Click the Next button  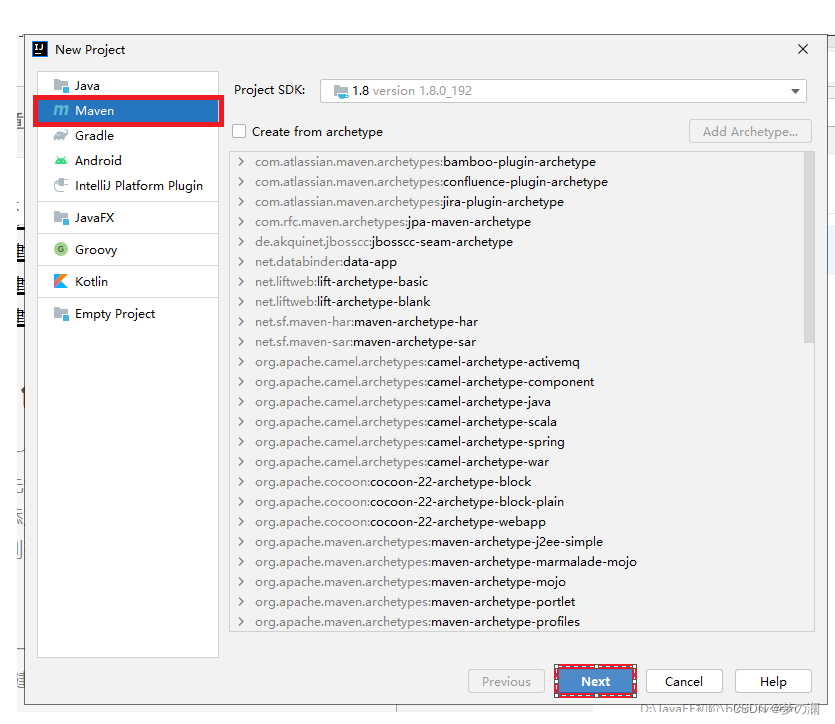tap(595, 681)
